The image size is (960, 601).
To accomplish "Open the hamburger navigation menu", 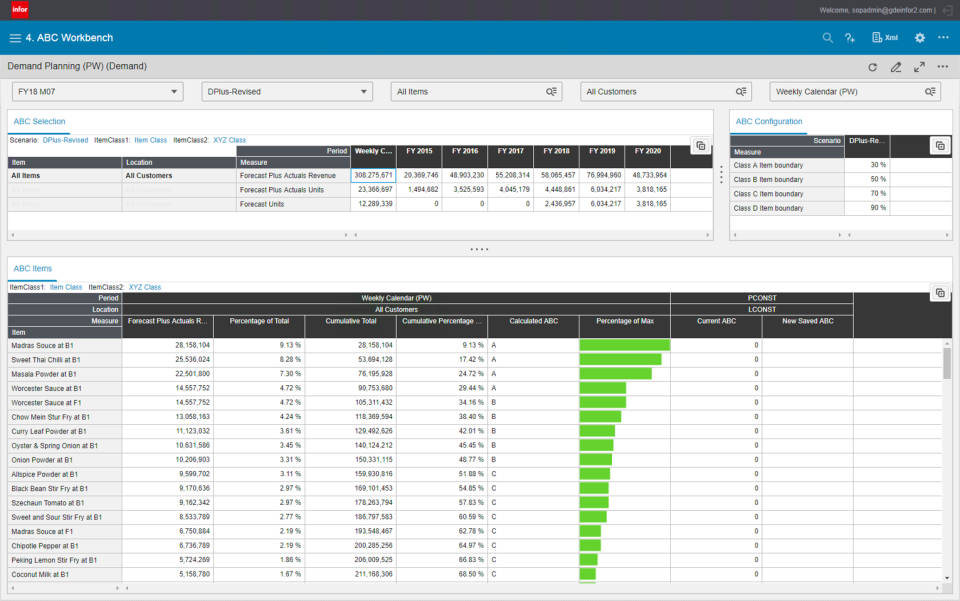I will pos(15,37).
